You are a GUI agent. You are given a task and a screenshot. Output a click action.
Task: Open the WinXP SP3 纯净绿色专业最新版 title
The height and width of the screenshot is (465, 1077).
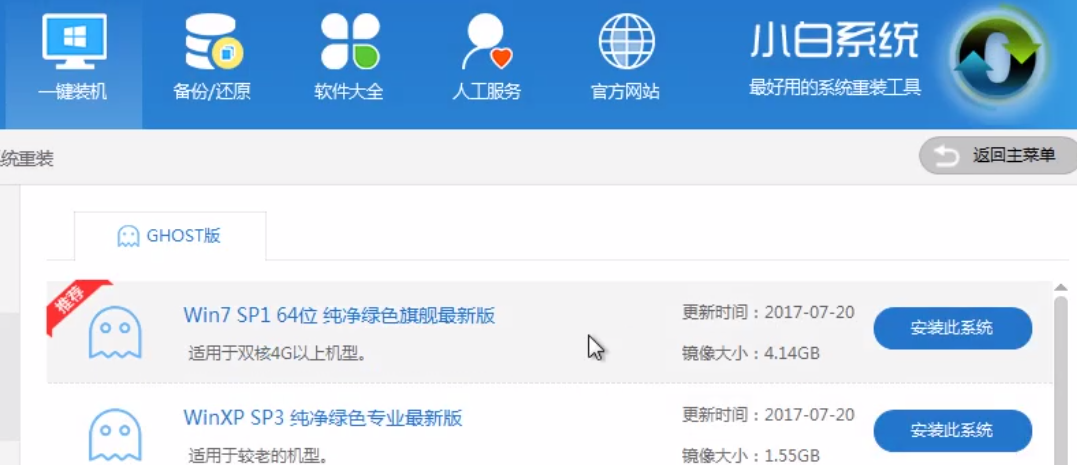coord(322,418)
